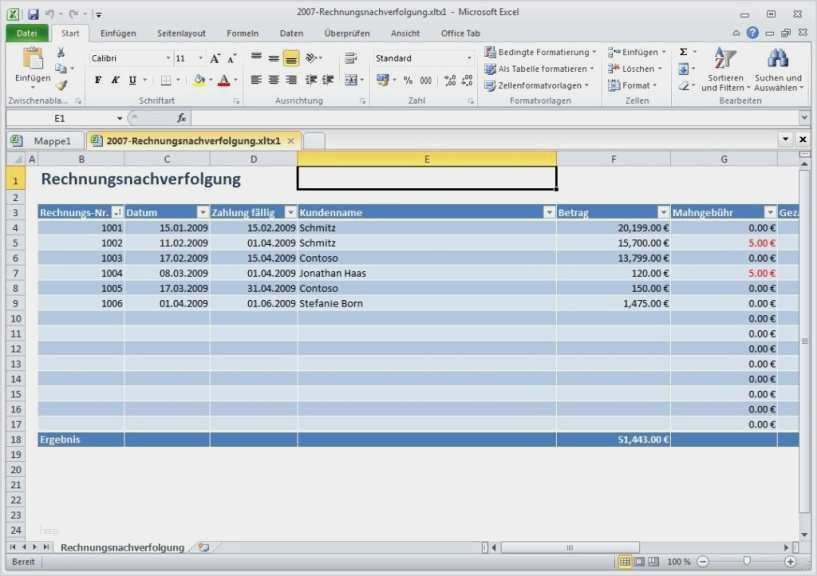817x576 pixels.
Task: Switch to the Einfügen ribbon tab
Action: (x=118, y=33)
